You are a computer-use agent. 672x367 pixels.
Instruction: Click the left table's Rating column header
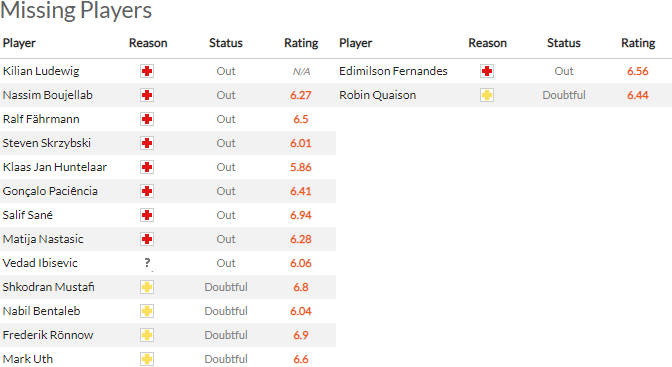coord(301,43)
